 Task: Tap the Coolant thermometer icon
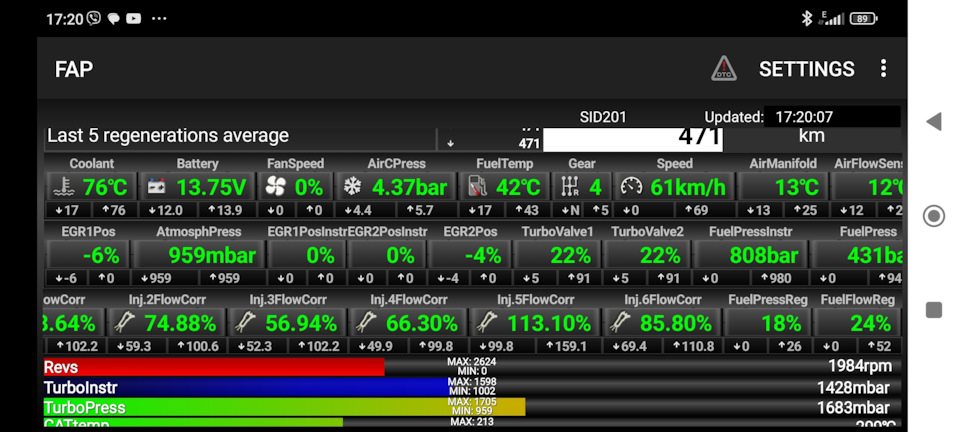point(62,187)
